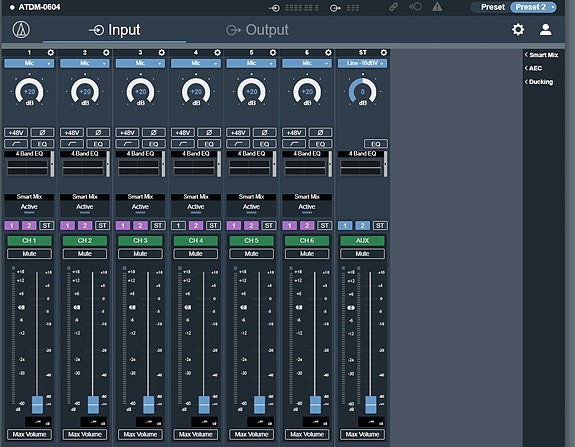Open Mic input type dropdown for channel 2
575x447 pixels.
(x=85, y=63)
